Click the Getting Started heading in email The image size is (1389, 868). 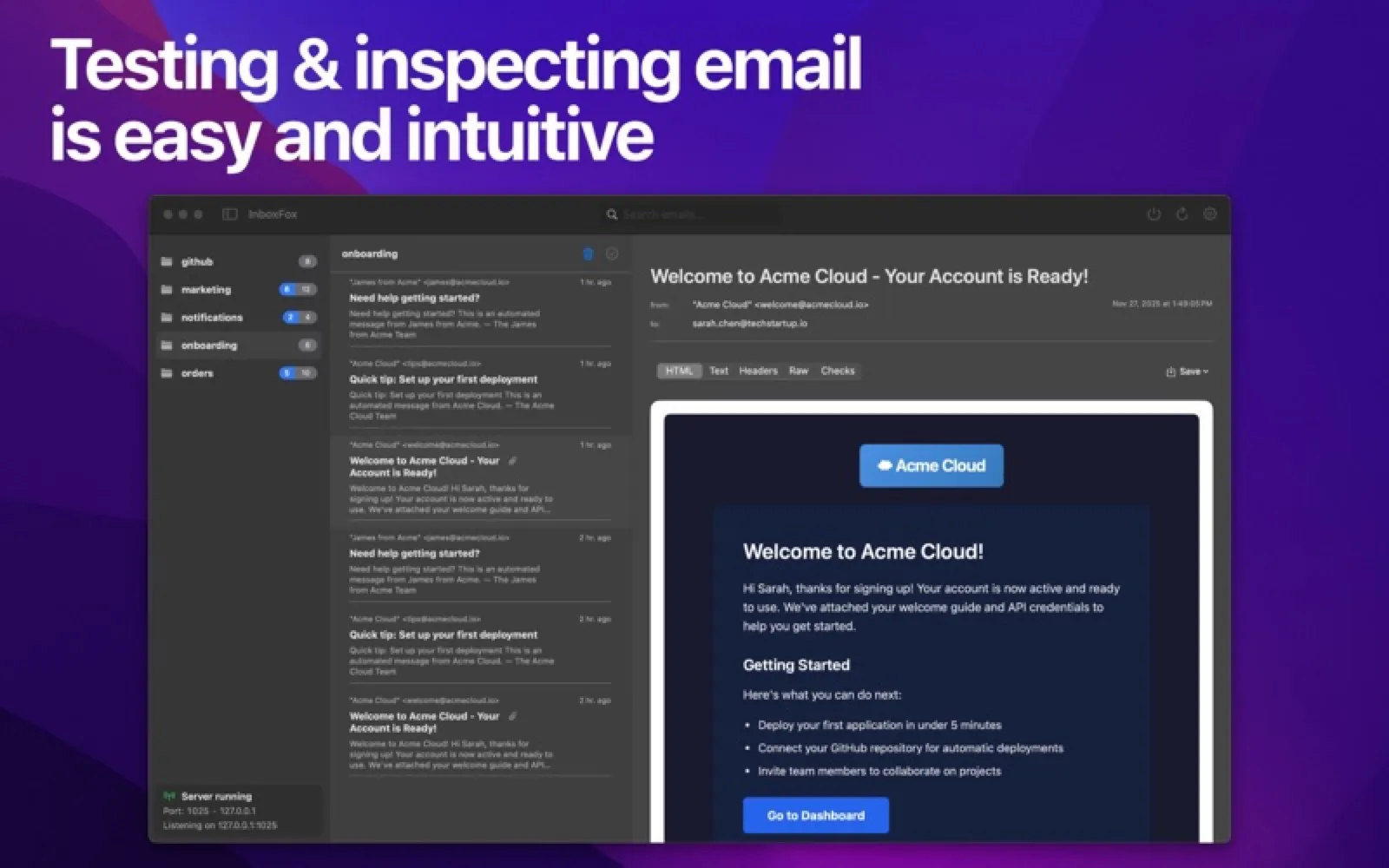coord(796,666)
